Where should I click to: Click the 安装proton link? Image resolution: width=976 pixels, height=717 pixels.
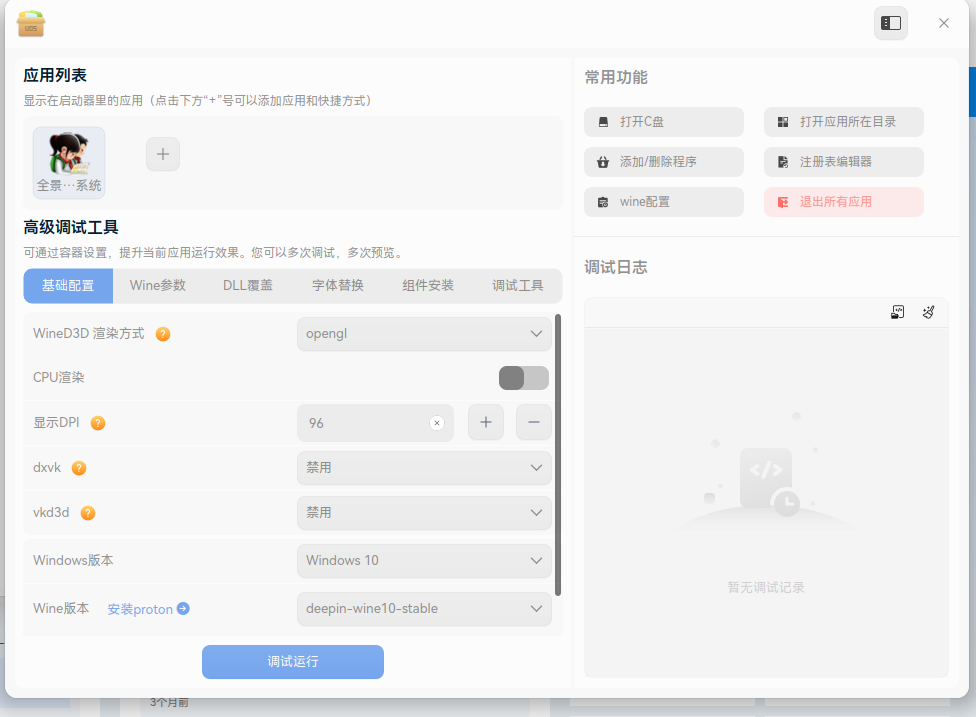tap(140, 609)
